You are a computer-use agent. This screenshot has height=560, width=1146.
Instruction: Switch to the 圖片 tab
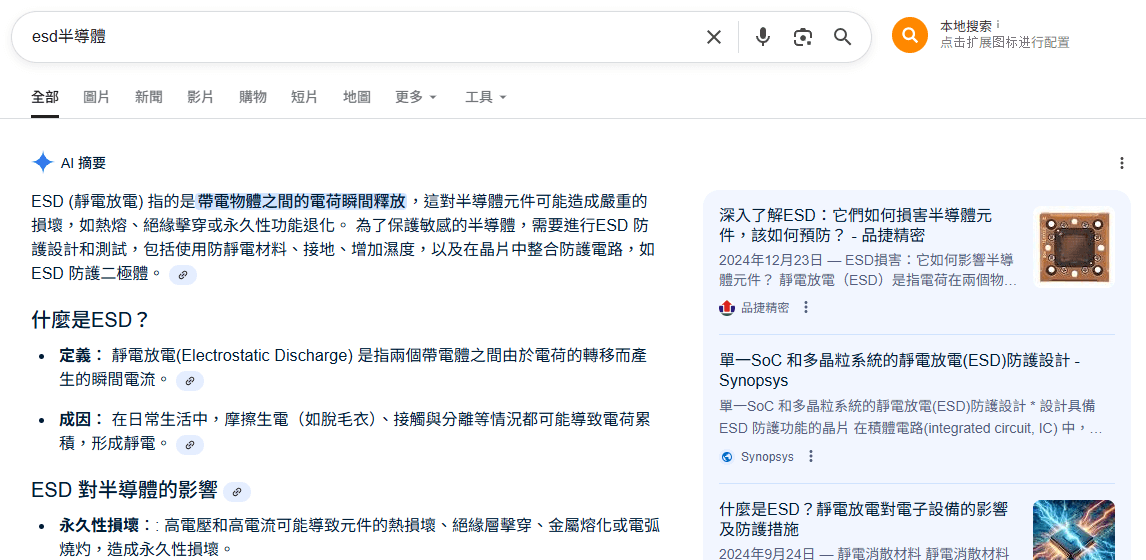97,97
